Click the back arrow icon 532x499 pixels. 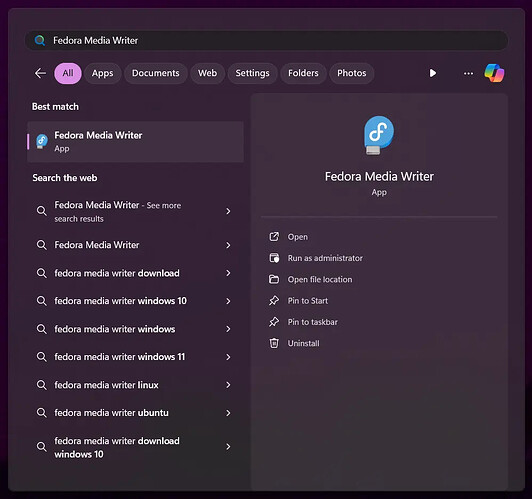coord(40,73)
